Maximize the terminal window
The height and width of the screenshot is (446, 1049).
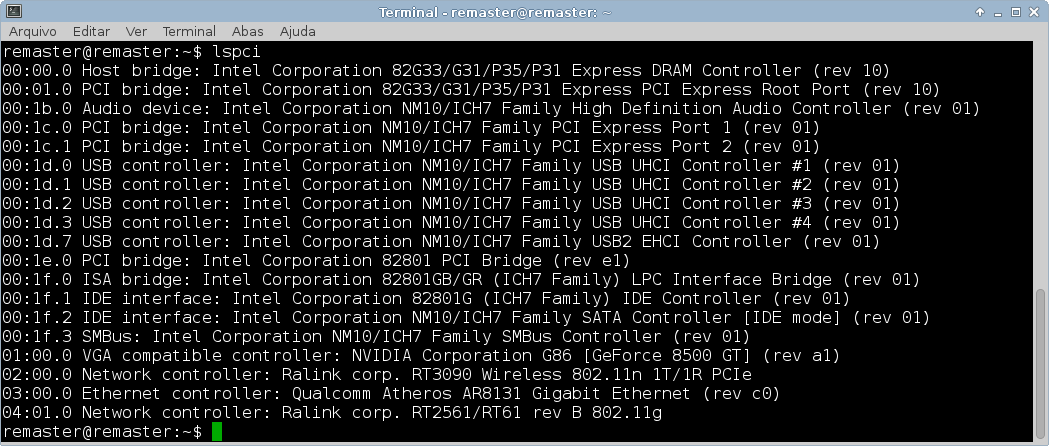[x=1016, y=11]
